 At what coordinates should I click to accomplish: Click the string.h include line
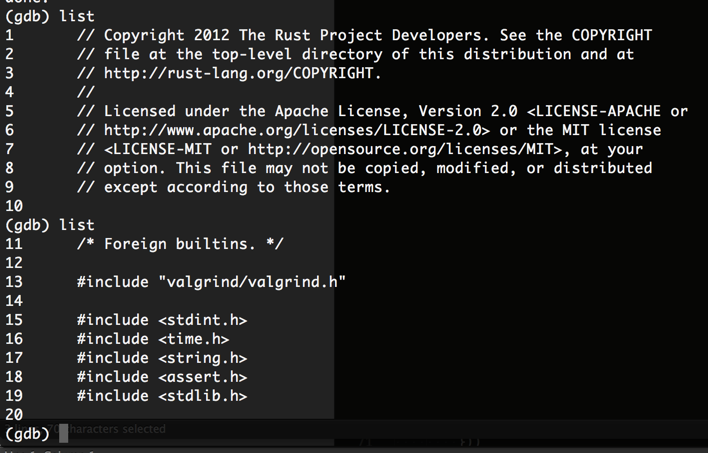(x=162, y=358)
